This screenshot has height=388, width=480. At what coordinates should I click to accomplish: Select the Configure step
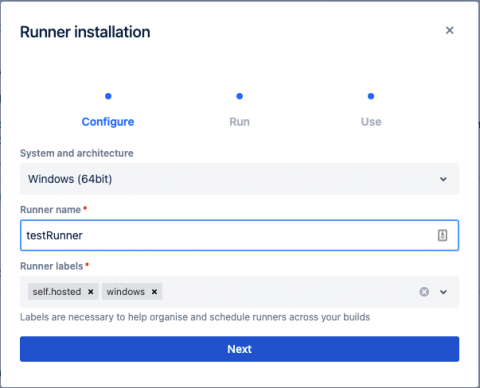click(108, 122)
